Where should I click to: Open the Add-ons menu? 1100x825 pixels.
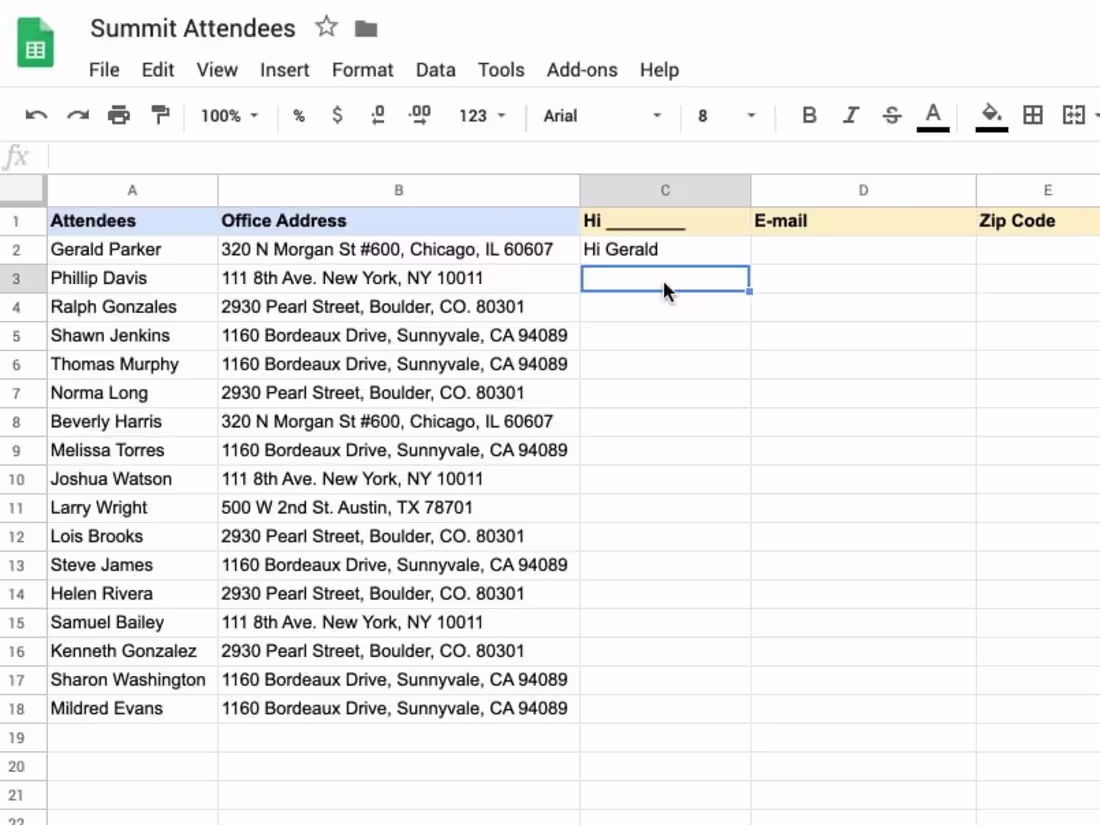(582, 70)
